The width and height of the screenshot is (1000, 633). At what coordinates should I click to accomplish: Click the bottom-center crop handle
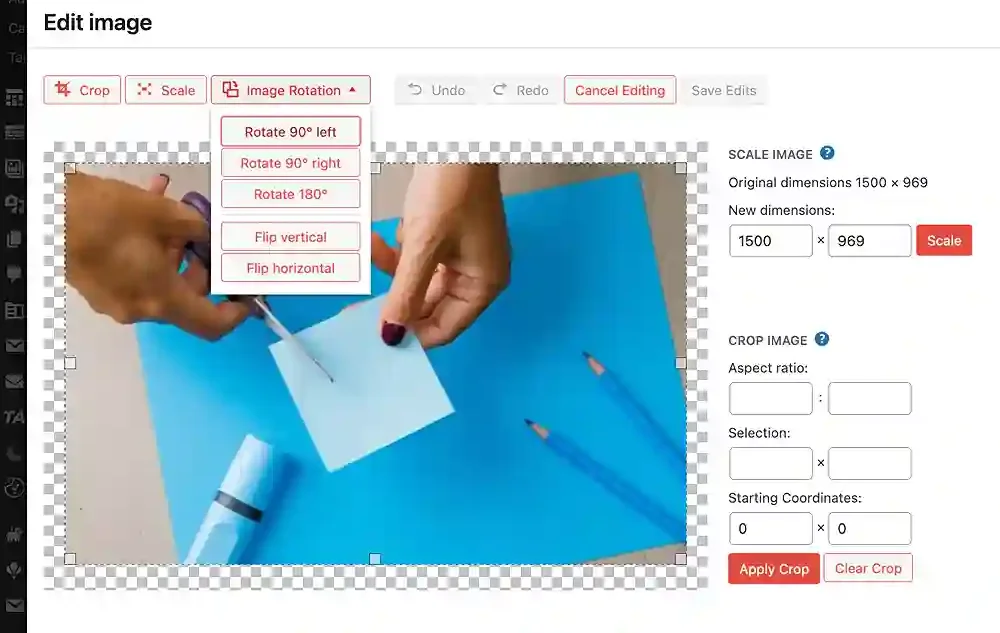coord(375,558)
